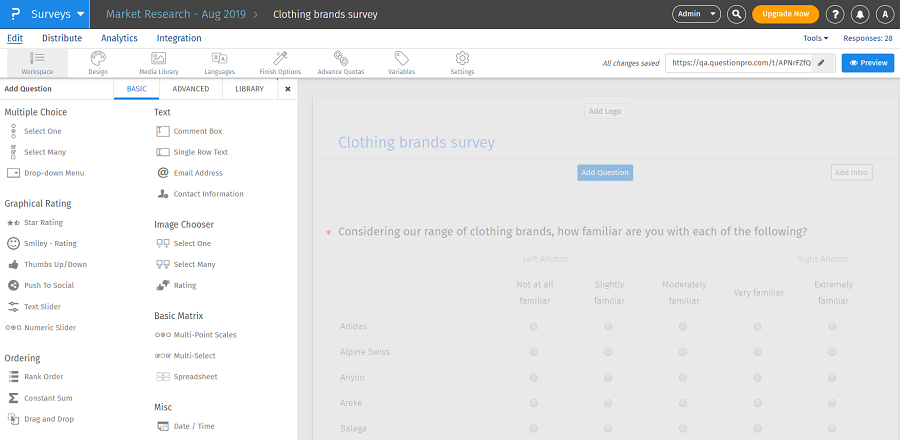The height and width of the screenshot is (440, 900).
Task: Click the search magnifier icon
Action: 736,14
